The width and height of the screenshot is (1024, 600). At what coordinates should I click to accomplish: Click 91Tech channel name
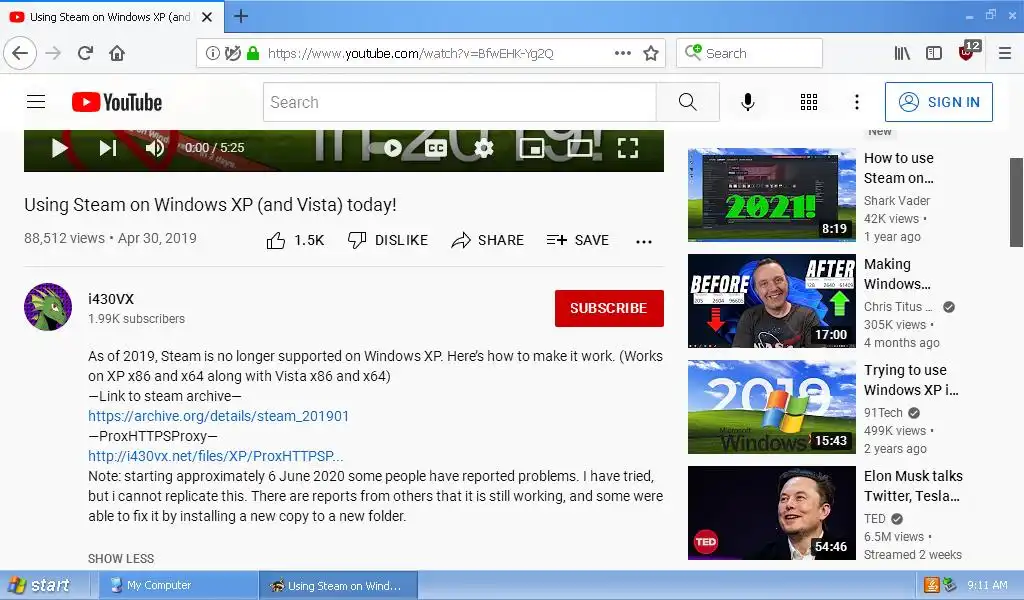point(883,413)
